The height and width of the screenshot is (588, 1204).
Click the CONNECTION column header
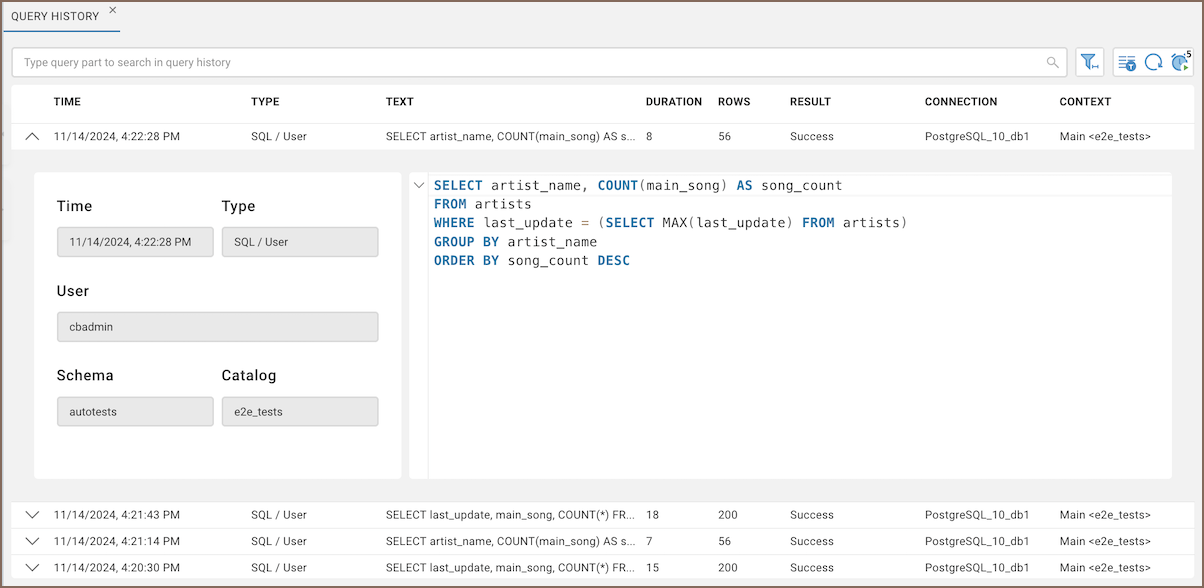click(960, 102)
